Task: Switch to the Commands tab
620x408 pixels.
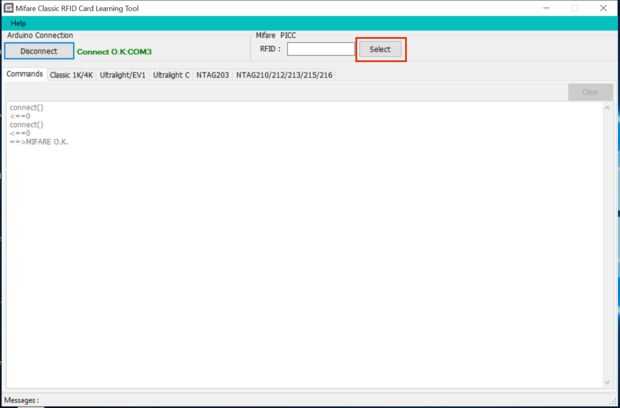Action: (x=25, y=74)
